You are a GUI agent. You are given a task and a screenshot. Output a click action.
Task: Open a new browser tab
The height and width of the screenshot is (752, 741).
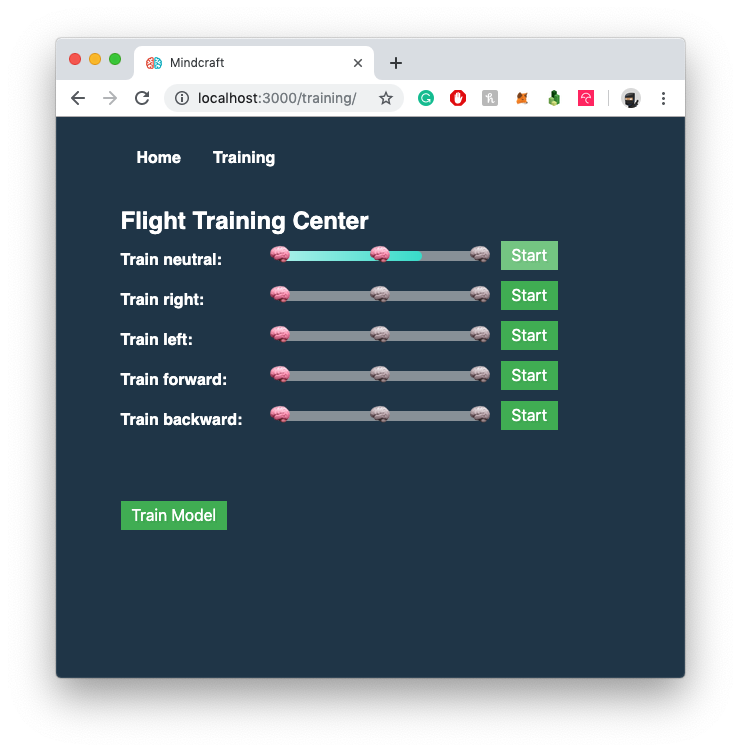tap(396, 63)
